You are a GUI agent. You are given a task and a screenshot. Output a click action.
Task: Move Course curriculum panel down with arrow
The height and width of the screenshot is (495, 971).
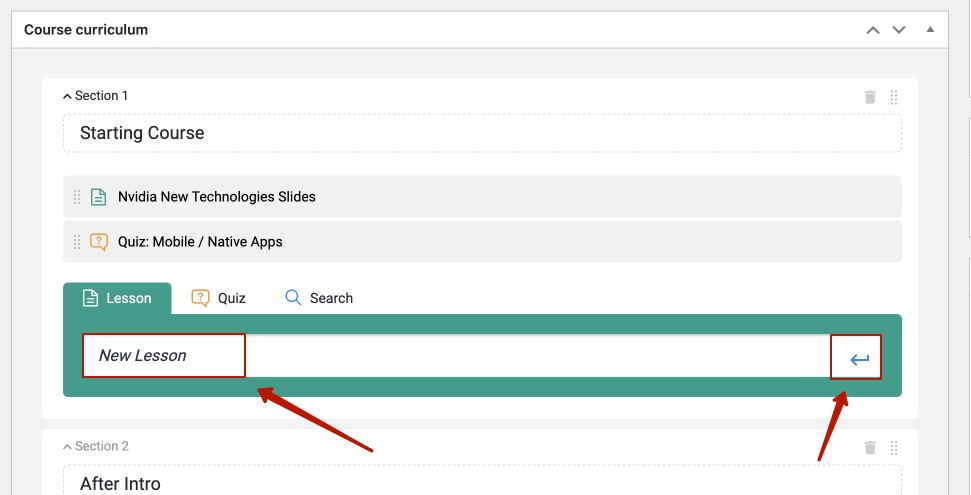tap(899, 30)
